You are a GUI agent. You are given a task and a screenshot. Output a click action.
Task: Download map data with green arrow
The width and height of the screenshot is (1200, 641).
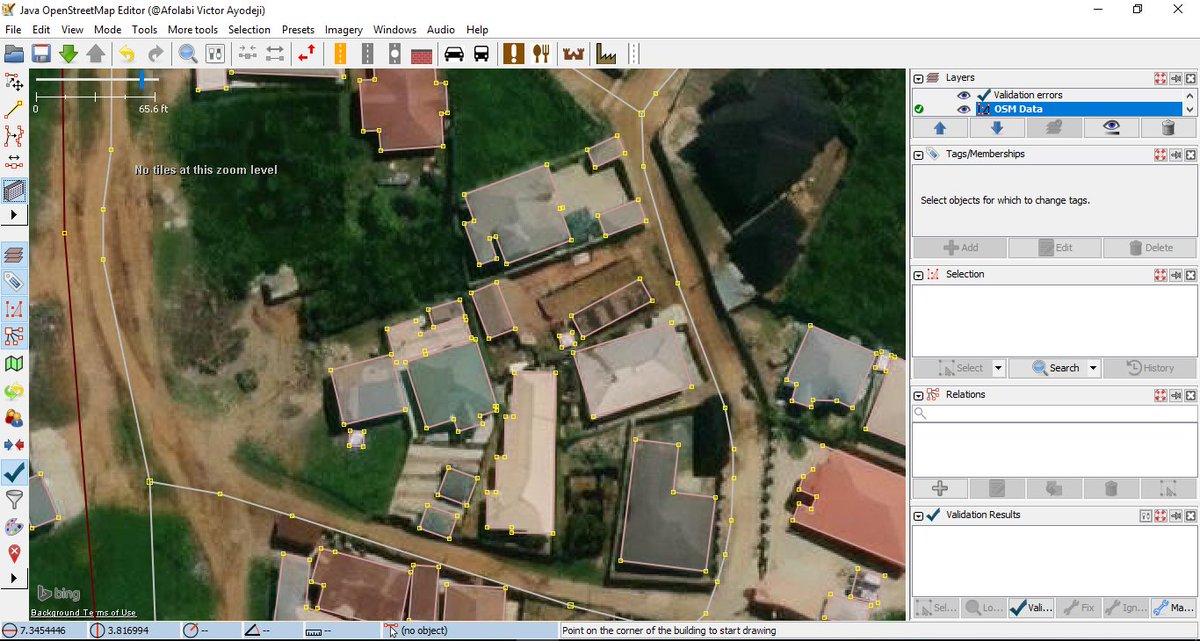(x=68, y=53)
